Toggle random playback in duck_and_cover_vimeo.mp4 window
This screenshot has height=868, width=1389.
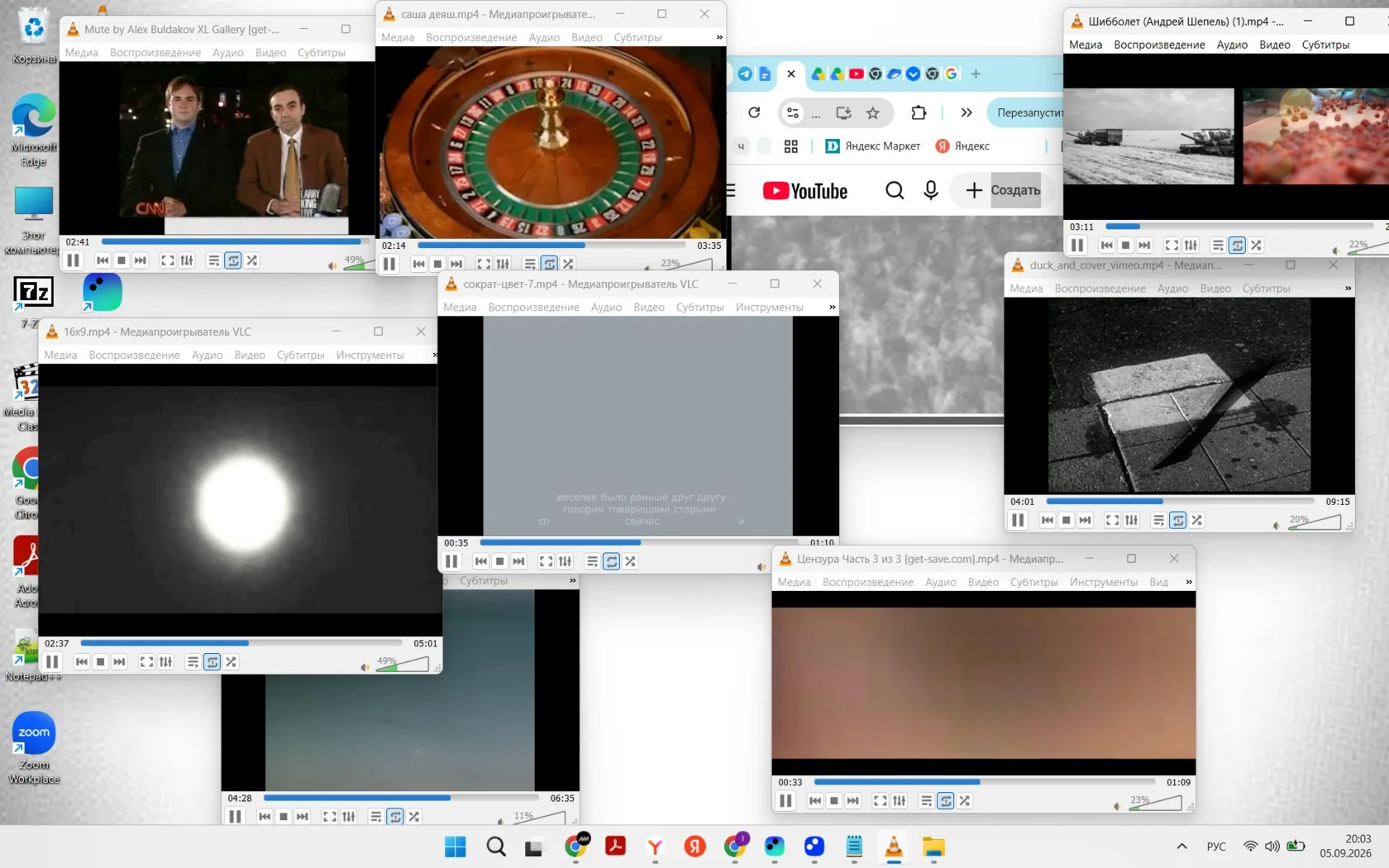[x=1197, y=520]
